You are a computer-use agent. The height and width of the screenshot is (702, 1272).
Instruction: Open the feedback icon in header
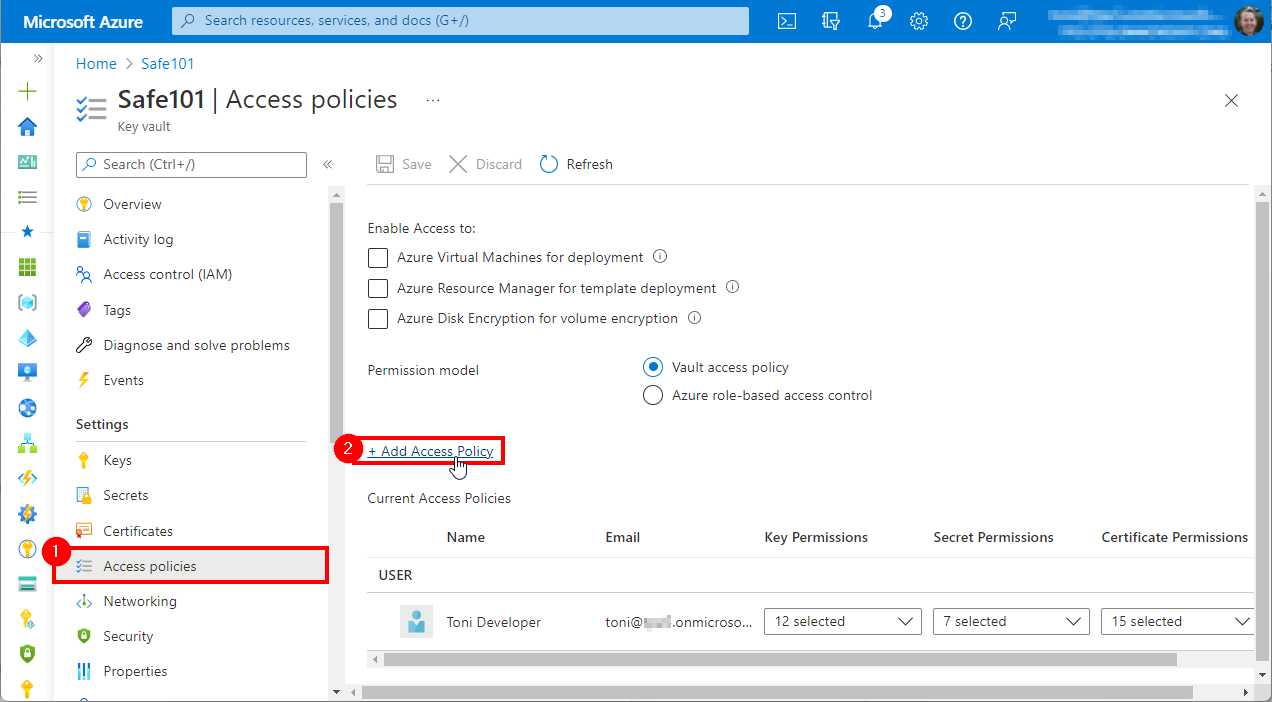coord(1007,21)
